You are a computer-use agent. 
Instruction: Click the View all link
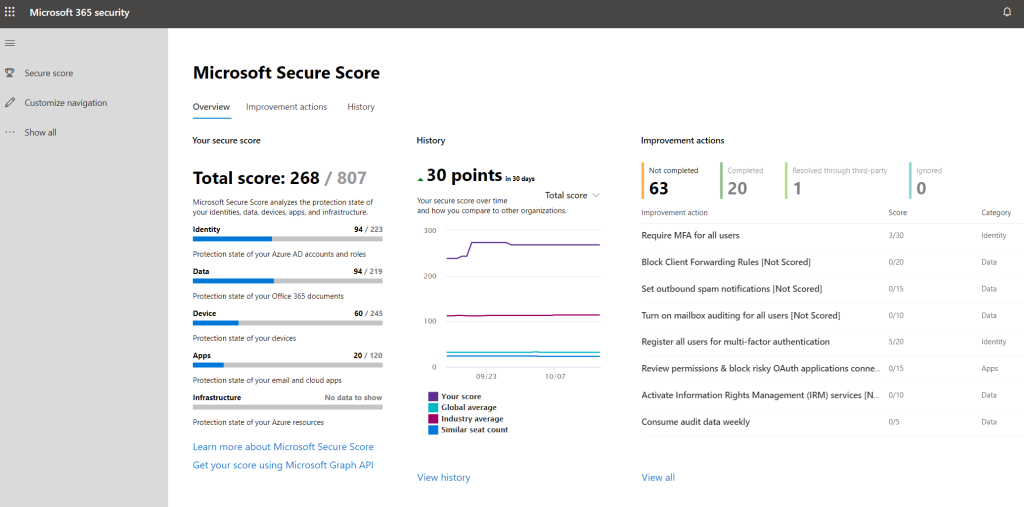point(658,478)
